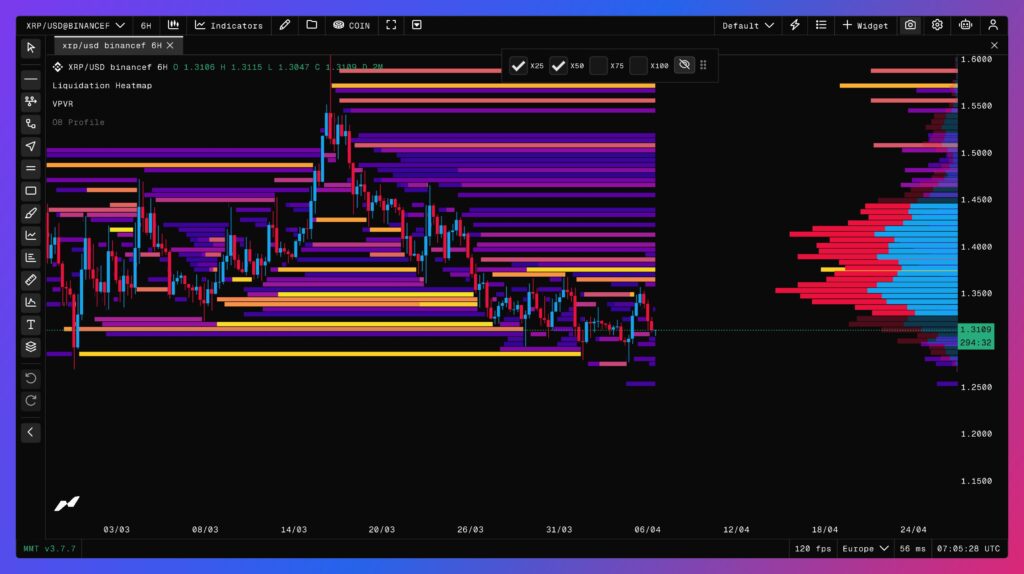
Task: Undo the last drawing action
Action: [x=31, y=378]
